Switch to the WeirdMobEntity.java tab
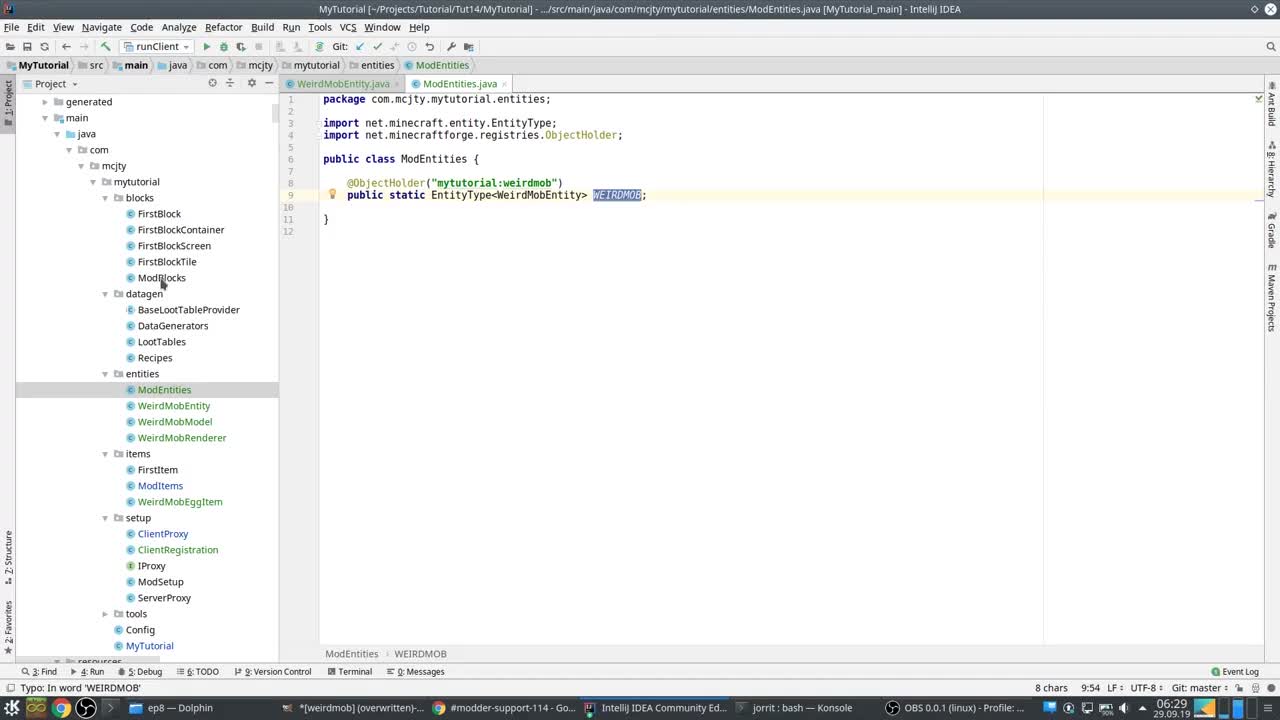The height and width of the screenshot is (720, 1280). pyautogui.click(x=342, y=84)
